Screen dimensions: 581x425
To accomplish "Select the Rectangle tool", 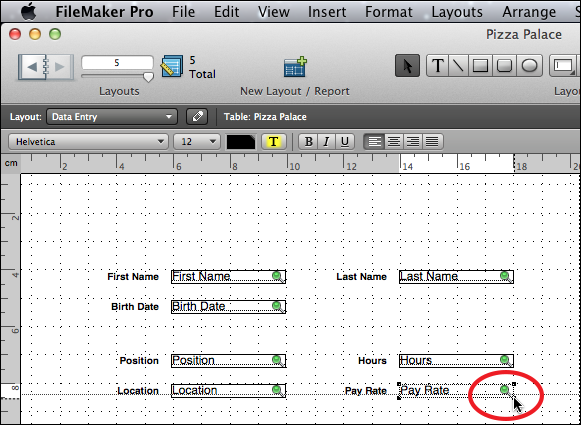I will click(x=480, y=66).
